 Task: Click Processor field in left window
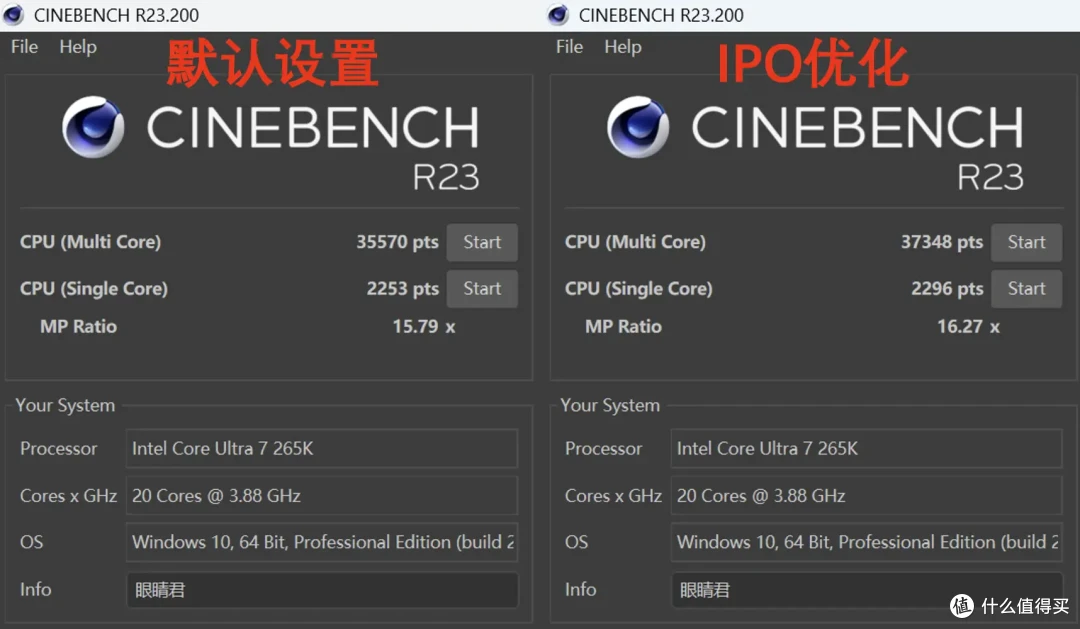[322, 448]
